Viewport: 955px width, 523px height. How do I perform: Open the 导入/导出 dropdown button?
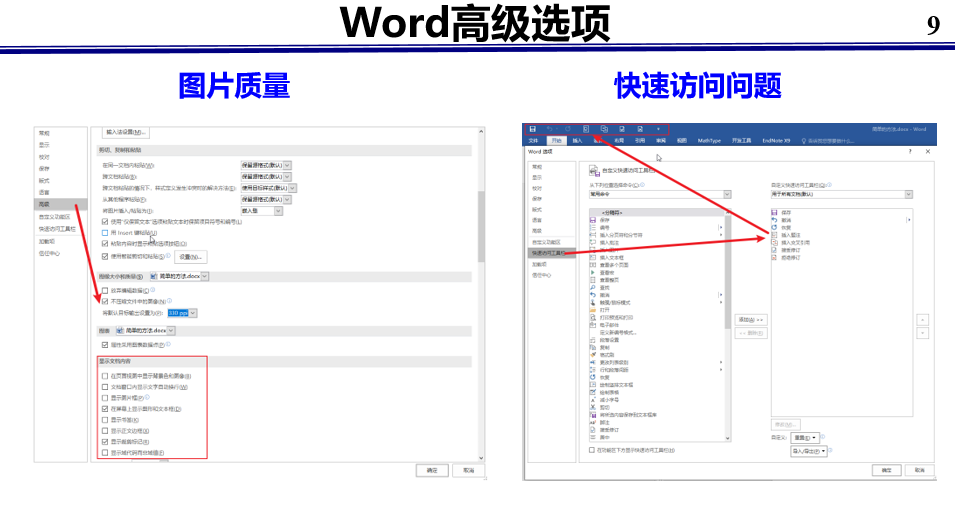(x=808, y=451)
